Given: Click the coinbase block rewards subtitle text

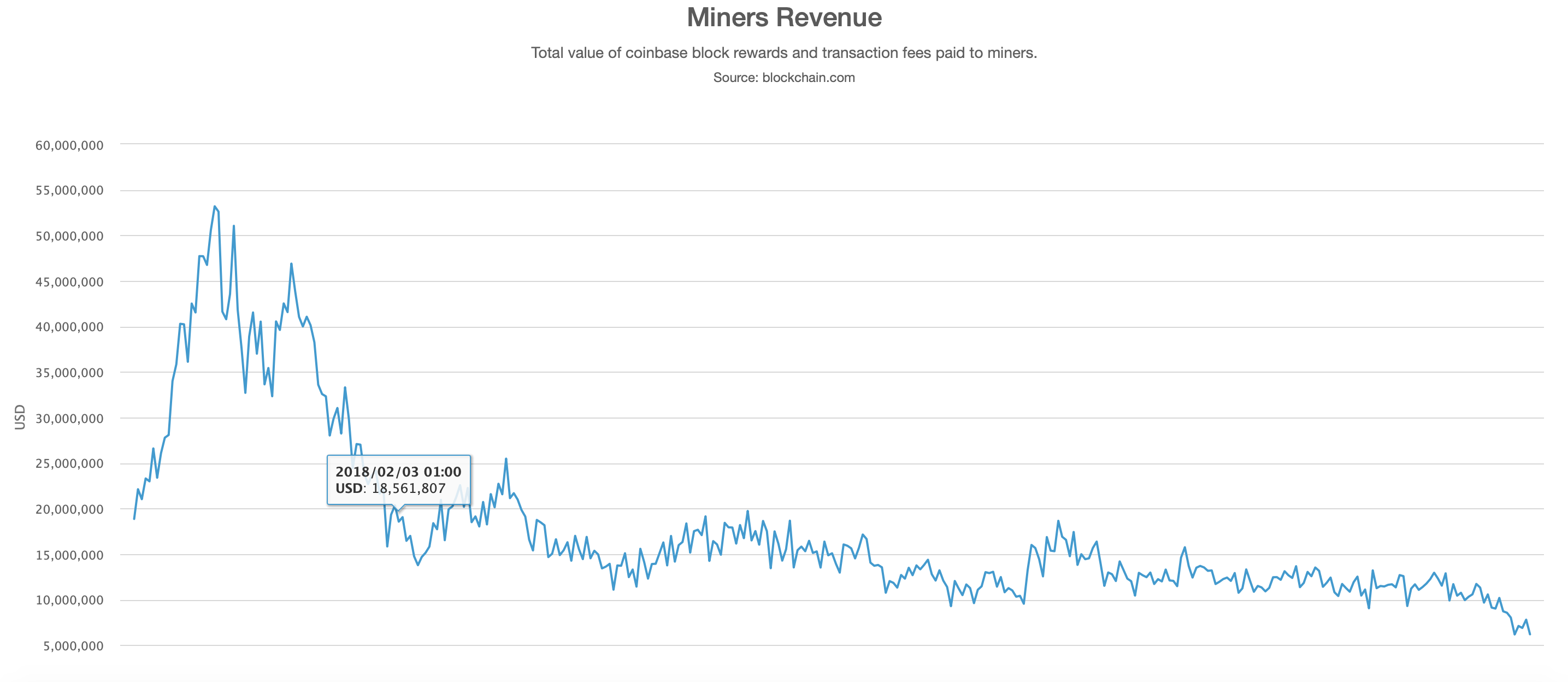Looking at the screenshot, I should pos(783,53).
